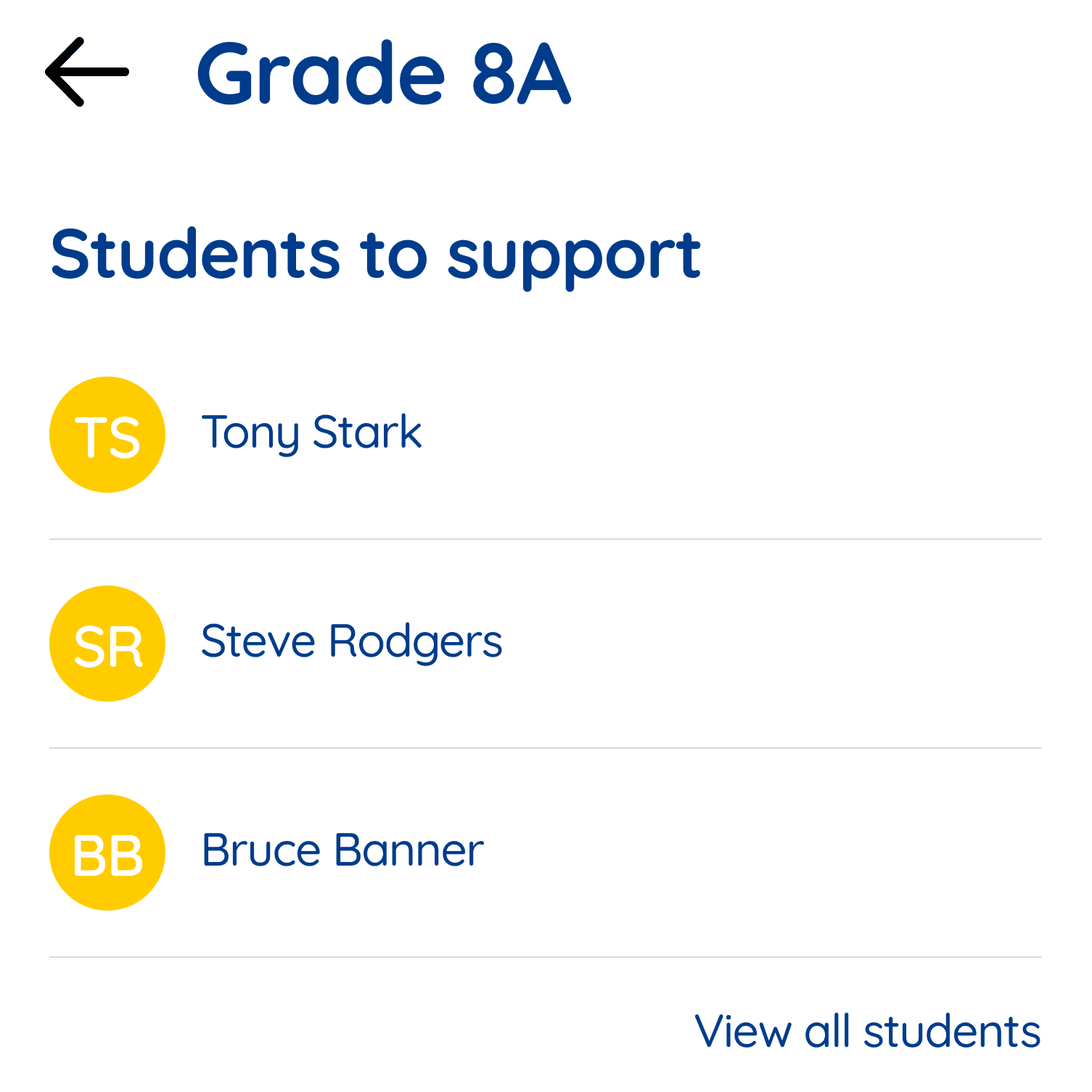
Task: Click the Grade 8A page title
Action: tap(384, 73)
